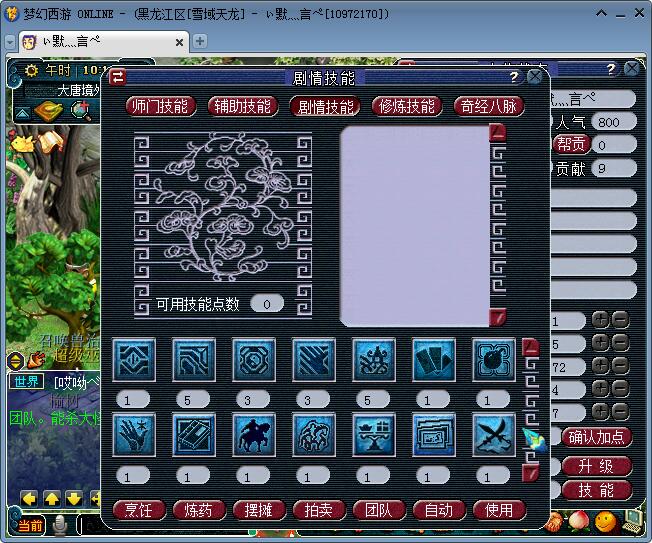This screenshot has height=543, width=652.
Task: Click the yellow down-arrow chat button
Action: click(74, 499)
